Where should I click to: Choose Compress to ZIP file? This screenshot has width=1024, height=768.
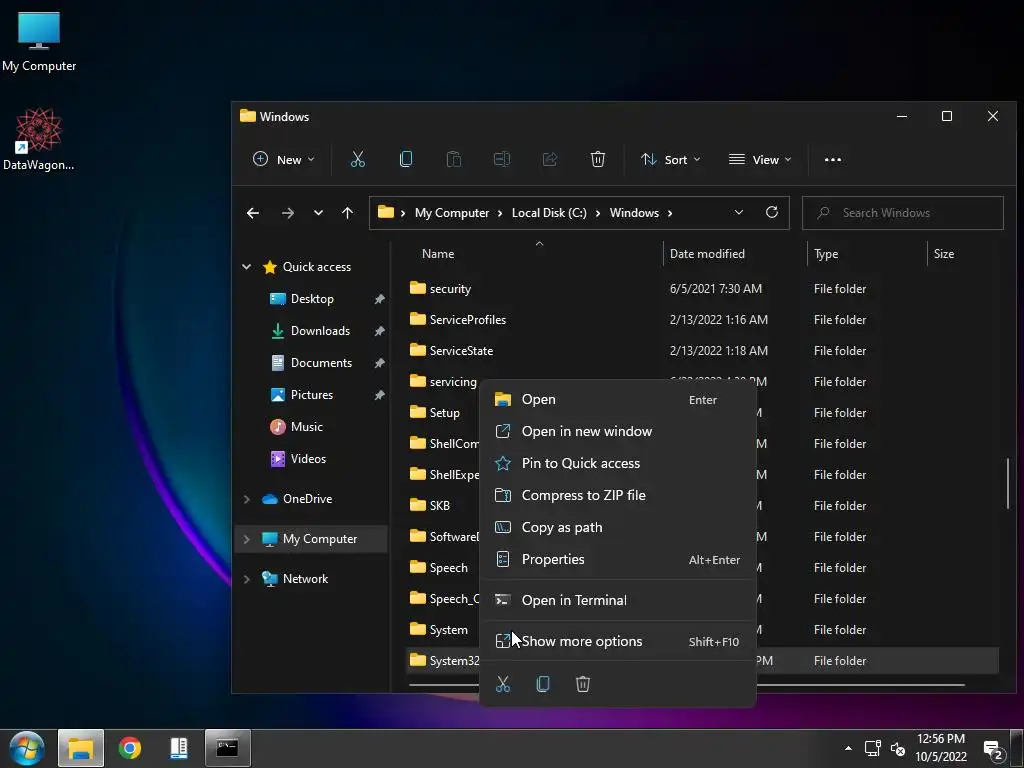[x=617, y=495]
